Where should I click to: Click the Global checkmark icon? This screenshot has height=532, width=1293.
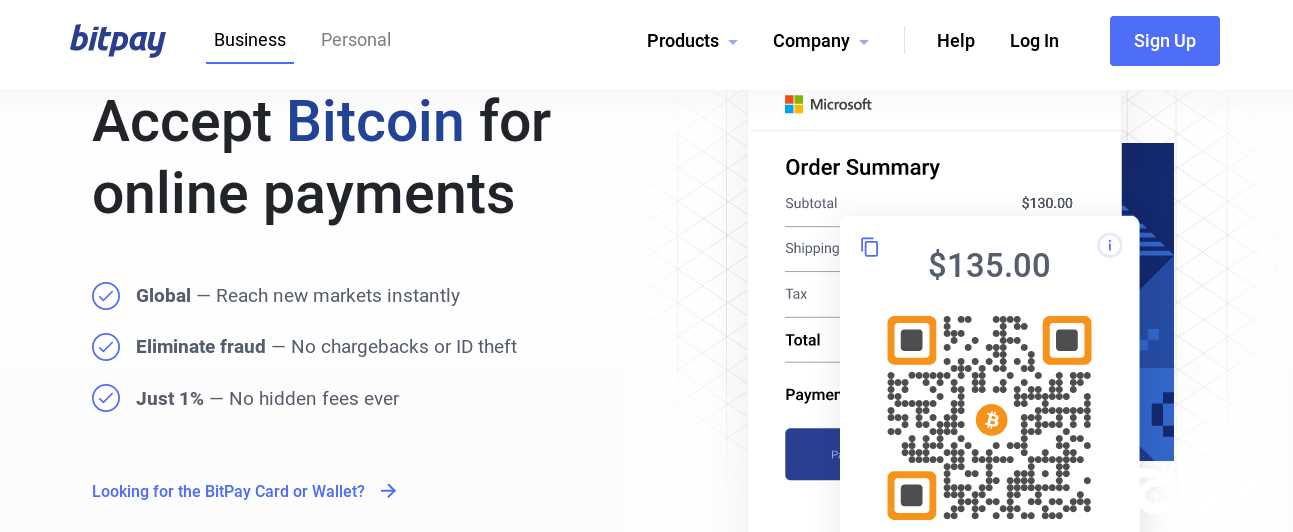tap(106, 296)
